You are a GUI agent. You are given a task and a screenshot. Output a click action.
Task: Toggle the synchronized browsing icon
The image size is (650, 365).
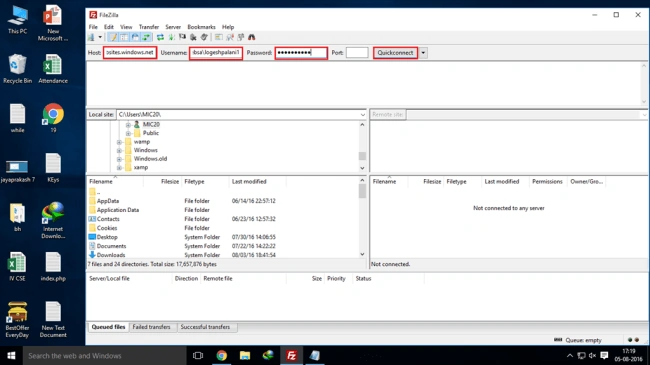[x=241, y=37]
